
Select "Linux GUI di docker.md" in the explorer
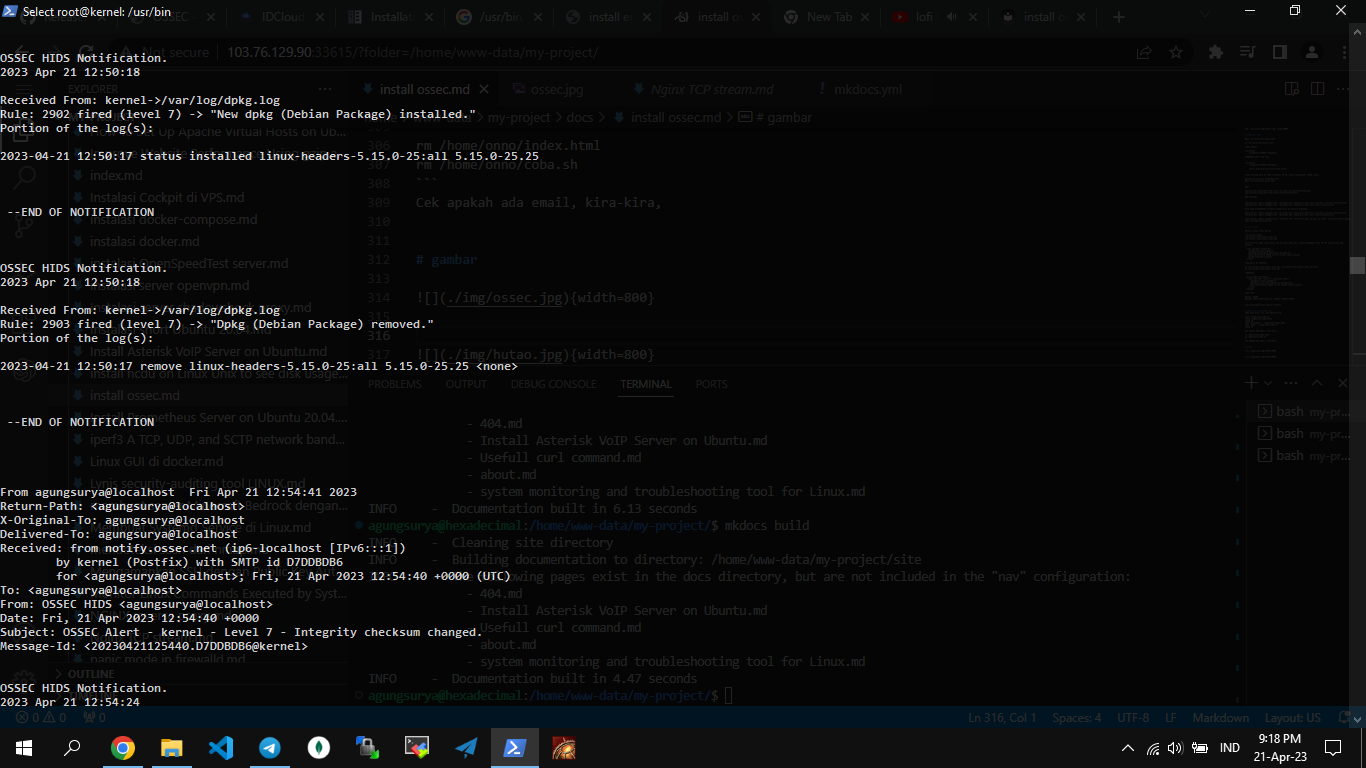(x=156, y=461)
